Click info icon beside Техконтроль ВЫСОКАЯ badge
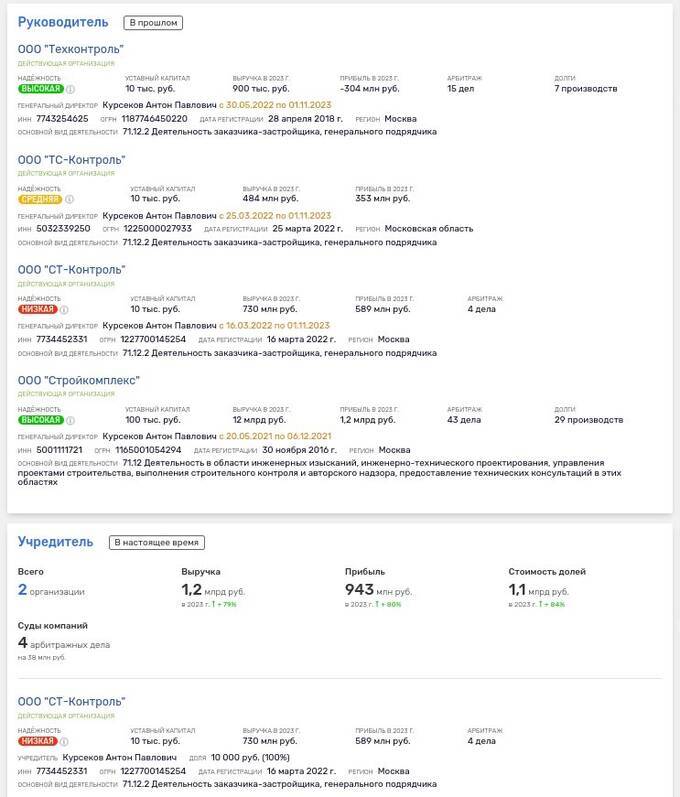This screenshot has width=680, height=797. (x=70, y=89)
